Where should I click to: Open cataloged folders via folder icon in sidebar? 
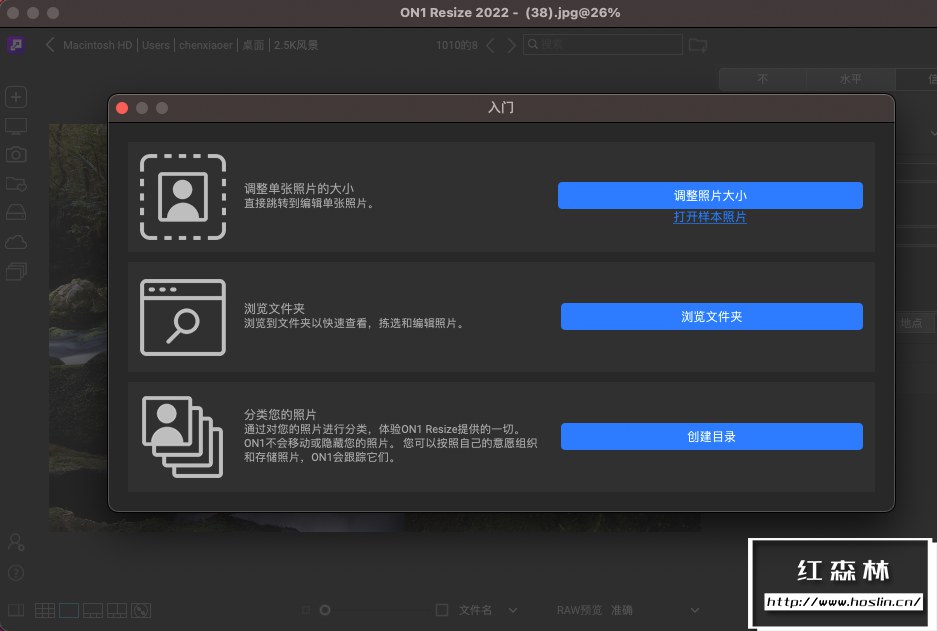click(x=15, y=183)
